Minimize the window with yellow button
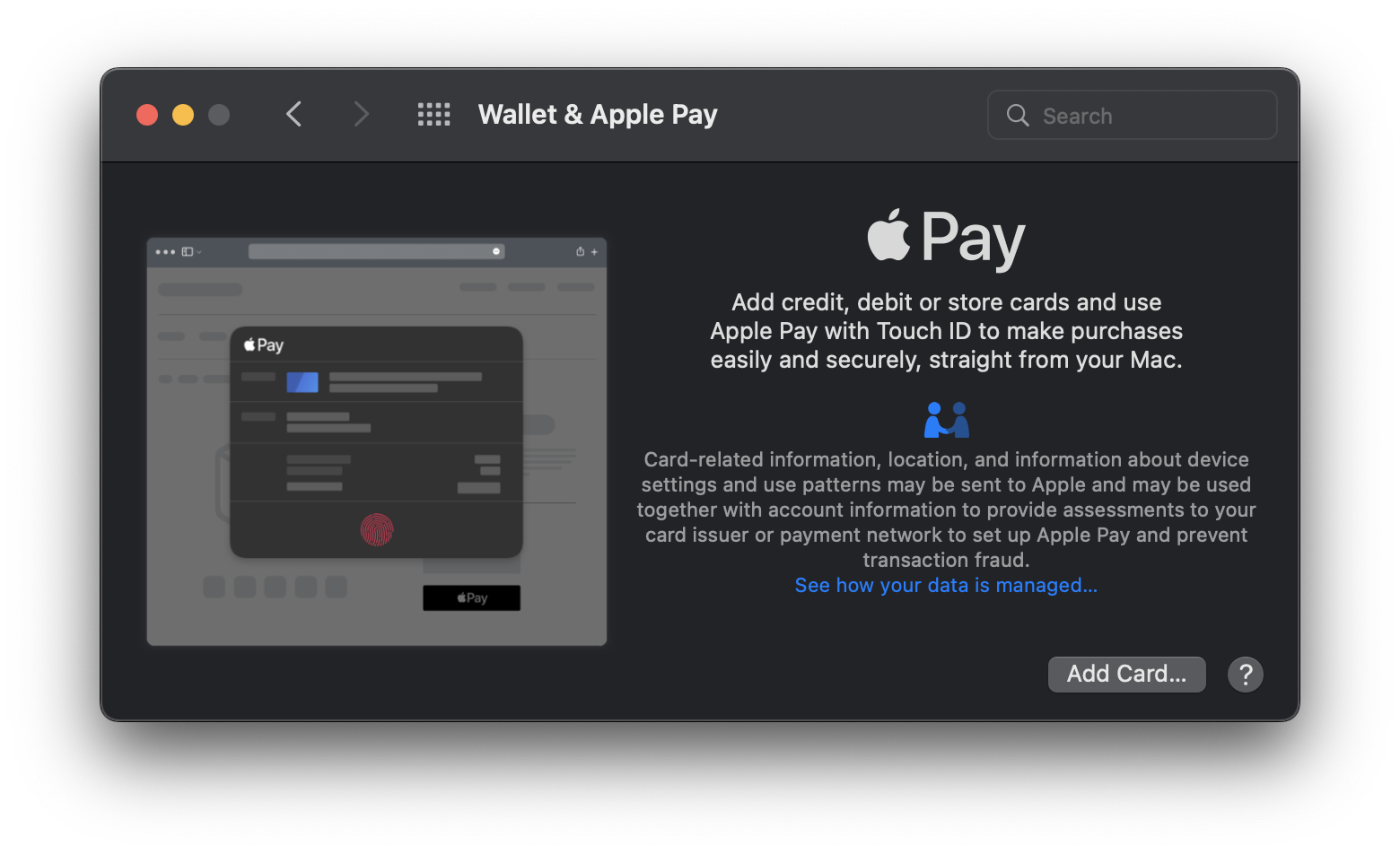The height and width of the screenshot is (854, 1400). (183, 115)
